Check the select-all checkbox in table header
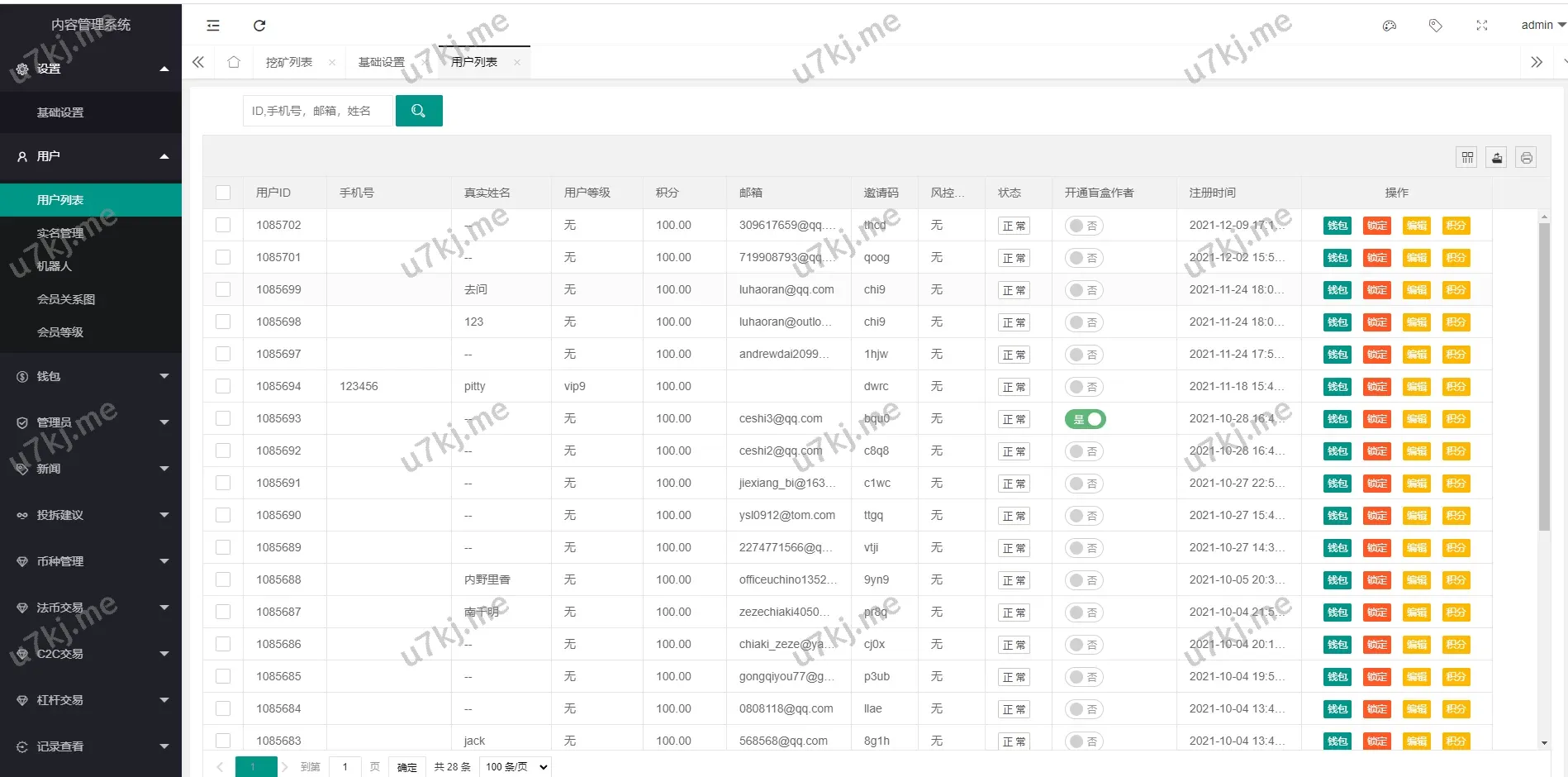This screenshot has width=1568, height=777. [x=223, y=192]
